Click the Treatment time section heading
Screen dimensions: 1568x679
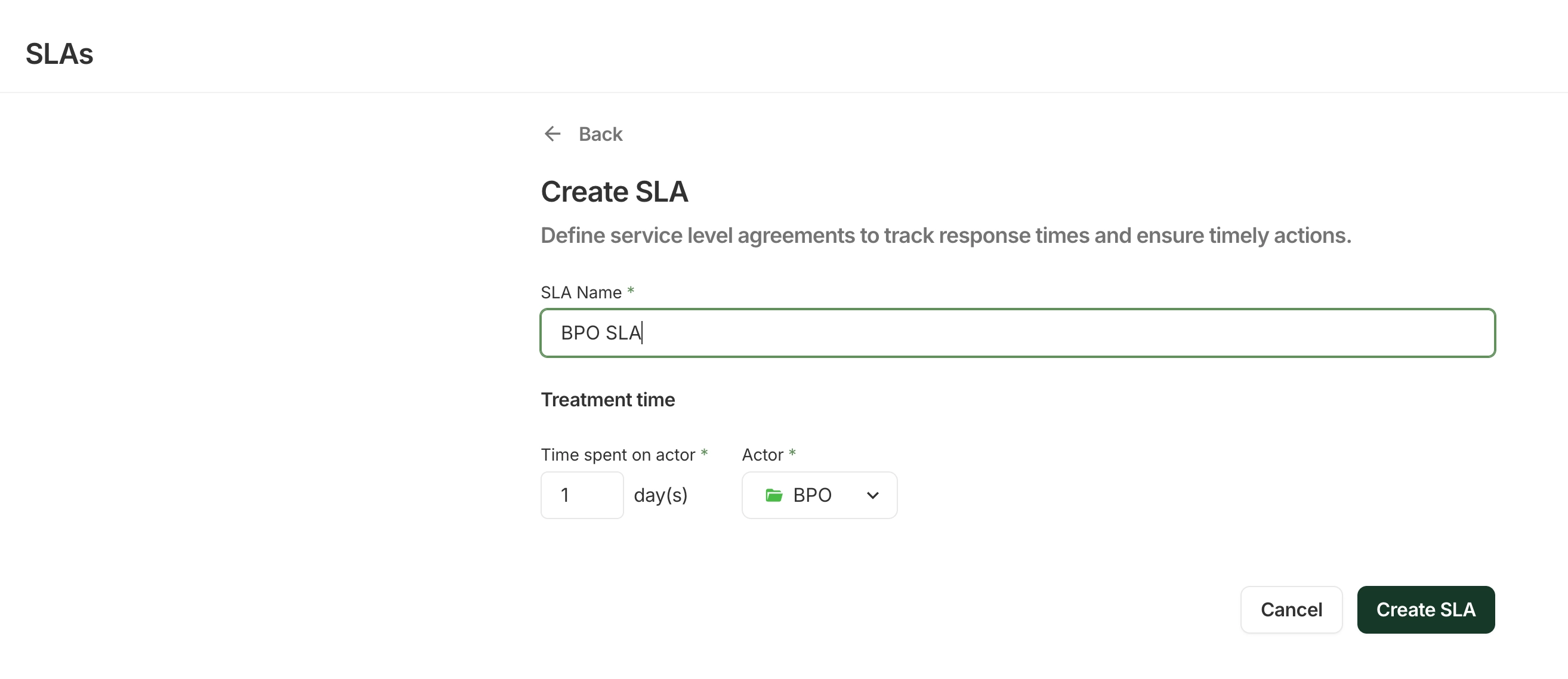(x=607, y=400)
